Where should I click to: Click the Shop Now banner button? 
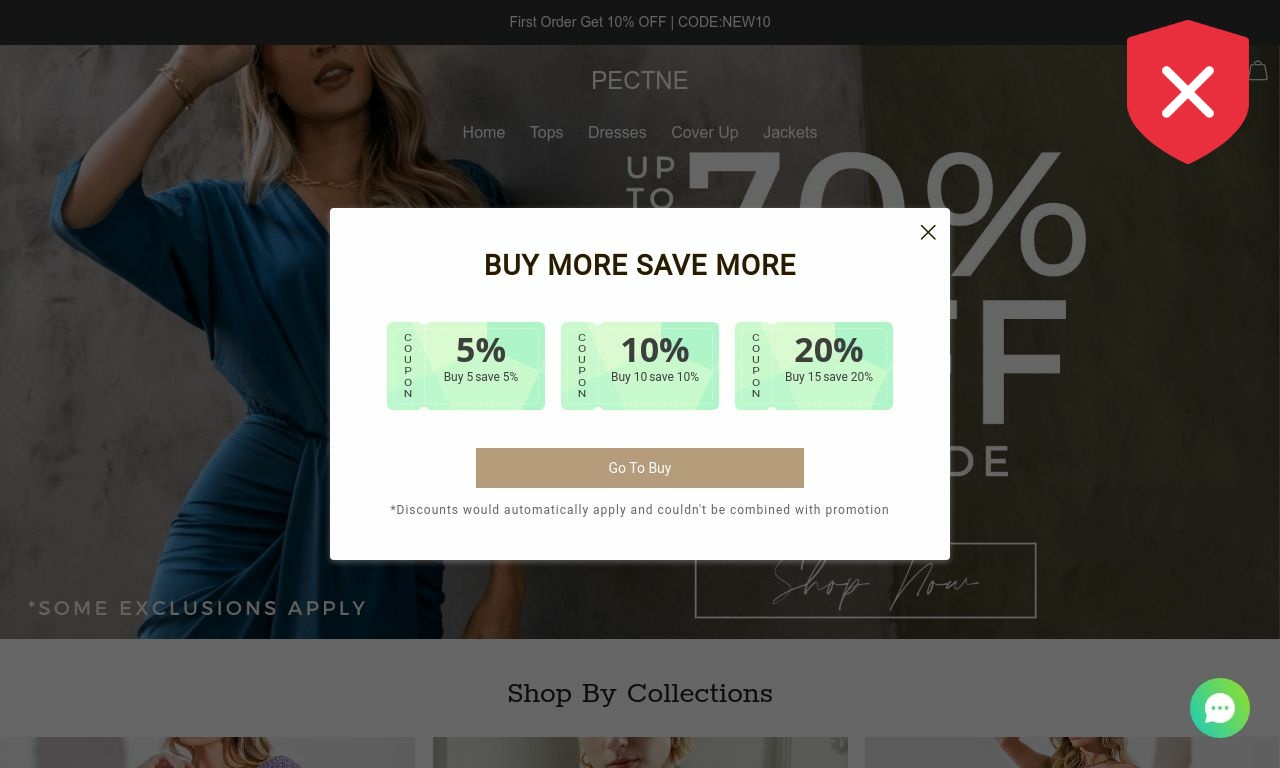coord(866,580)
